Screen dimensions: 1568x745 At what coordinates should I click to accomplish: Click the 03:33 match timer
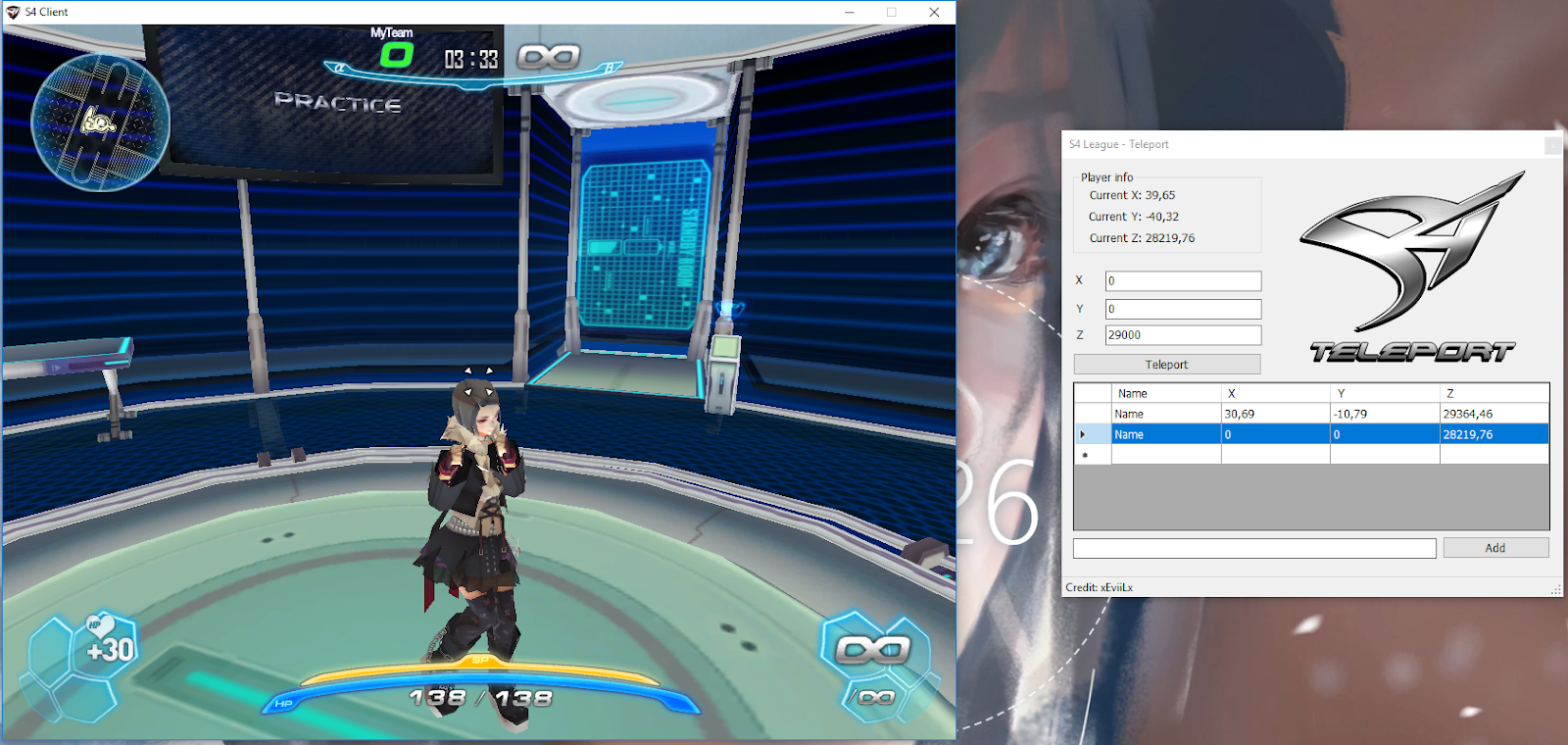coord(471,60)
